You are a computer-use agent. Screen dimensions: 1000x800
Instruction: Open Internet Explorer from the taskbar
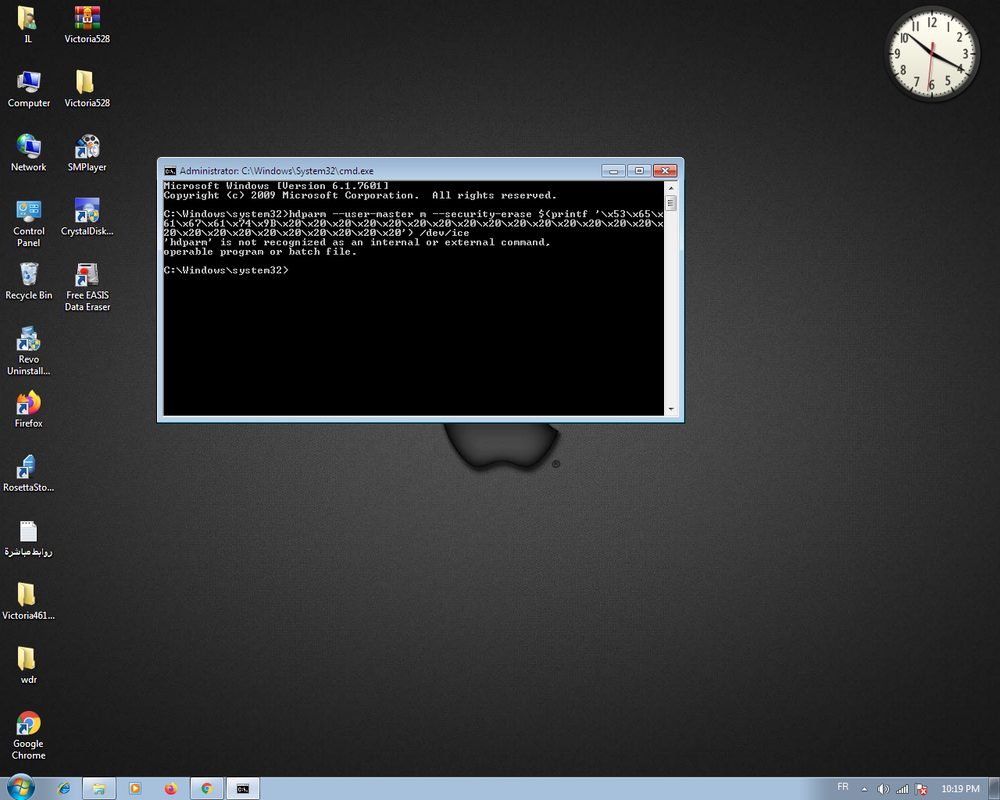[64, 789]
